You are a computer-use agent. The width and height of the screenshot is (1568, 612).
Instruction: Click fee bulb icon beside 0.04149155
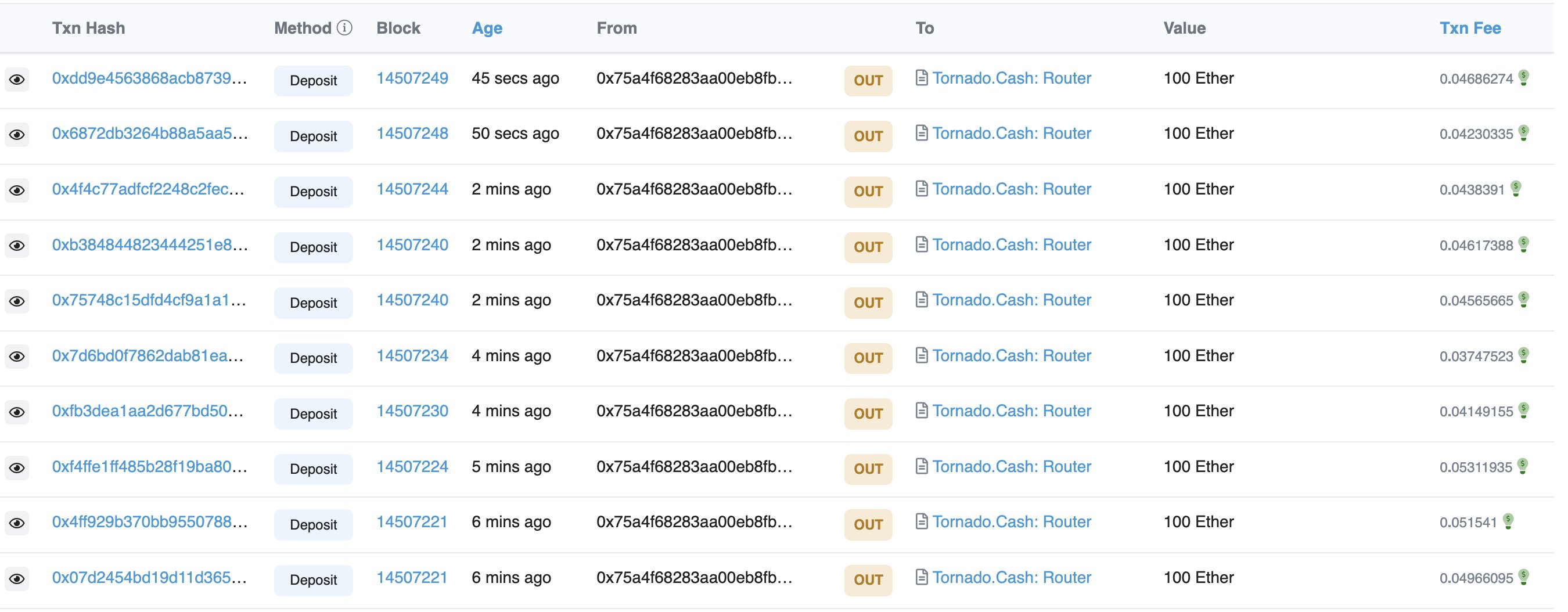tap(1524, 411)
